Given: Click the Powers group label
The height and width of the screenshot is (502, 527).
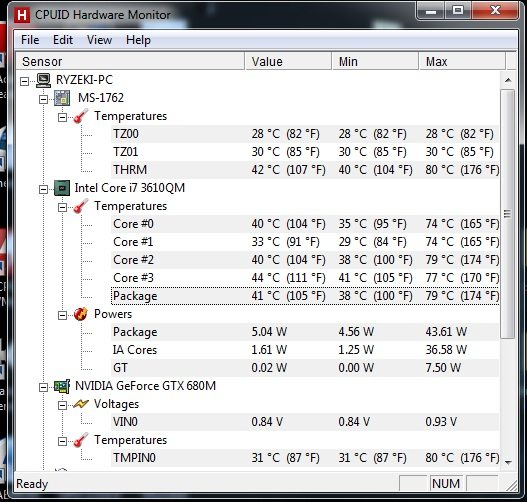Looking at the screenshot, I should pos(113,314).
